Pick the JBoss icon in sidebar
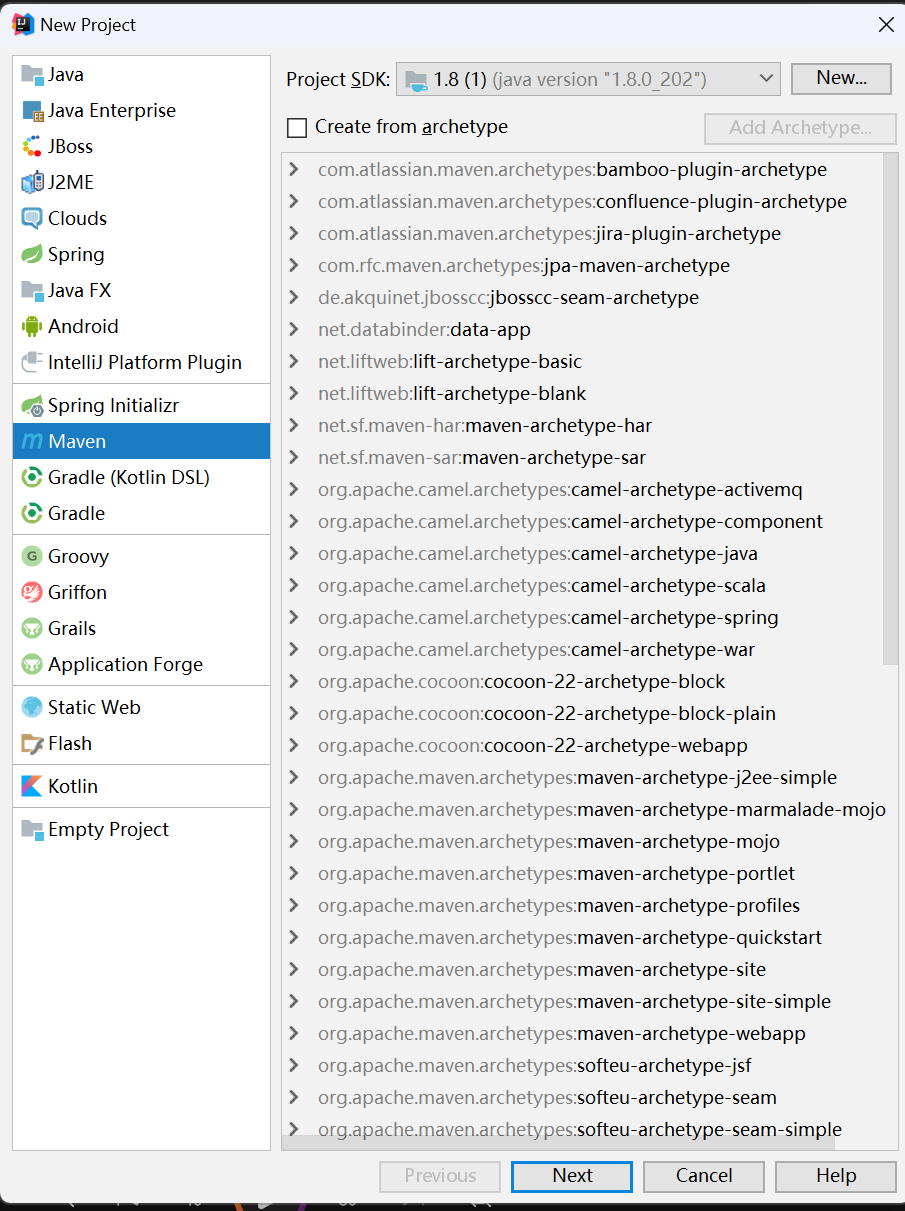Viewport: 905px width, 1211px height. coord(32,147)
